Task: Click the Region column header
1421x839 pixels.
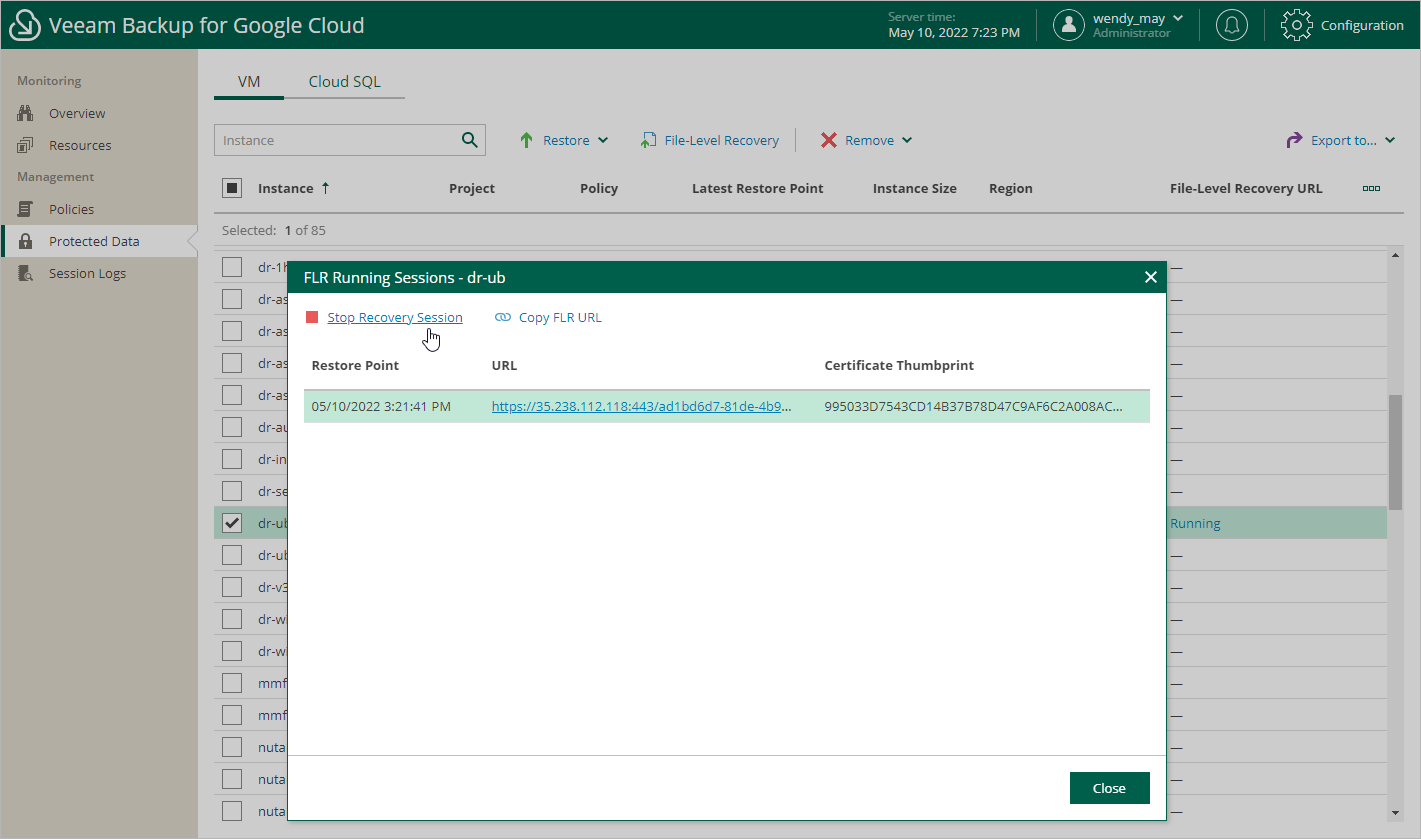Action: click(x=1011, y=188)
